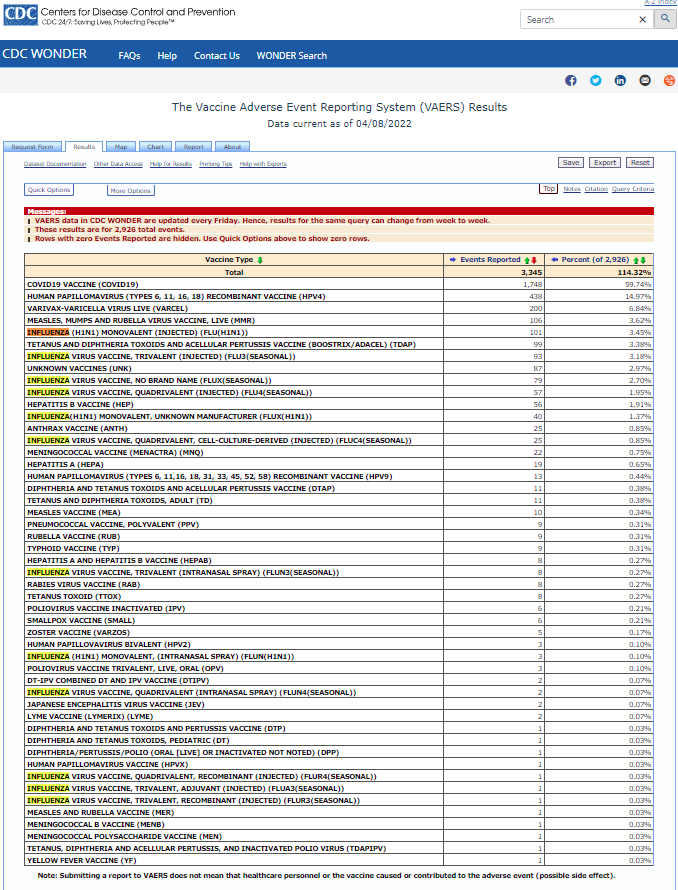This screenshot has height=890, width=678.
Task: Open Printing Tips link
Action: [x=216, y=164]
